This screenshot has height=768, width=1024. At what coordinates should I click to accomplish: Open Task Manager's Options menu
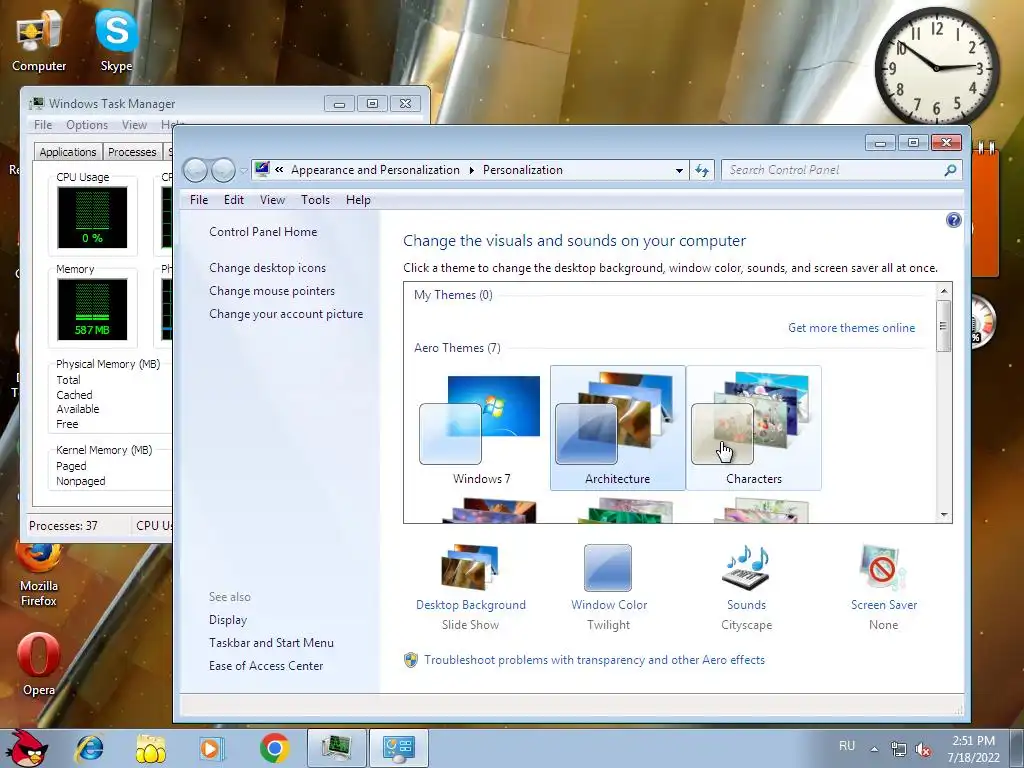coord(87,125)
